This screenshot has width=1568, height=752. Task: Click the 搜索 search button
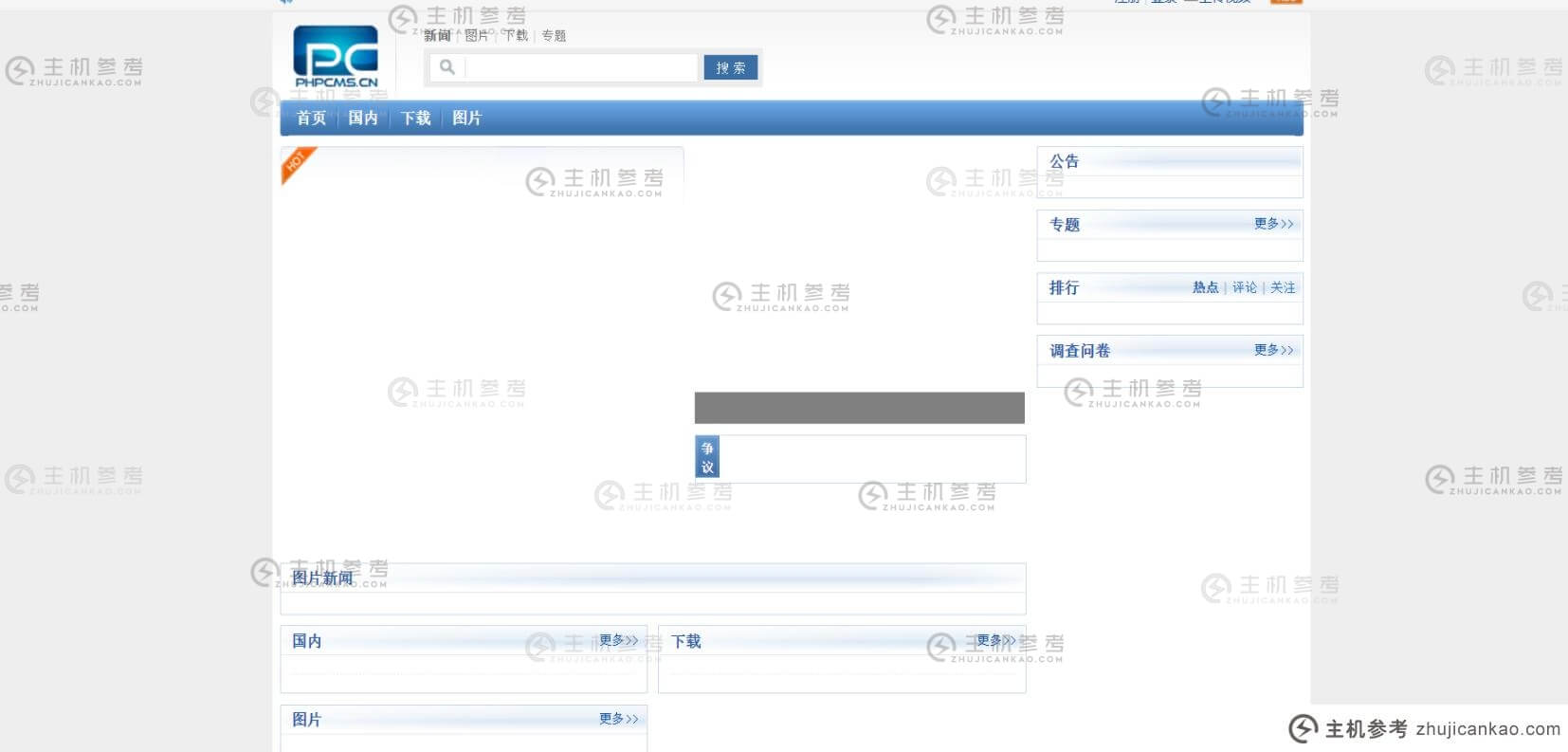coord(731,67)
